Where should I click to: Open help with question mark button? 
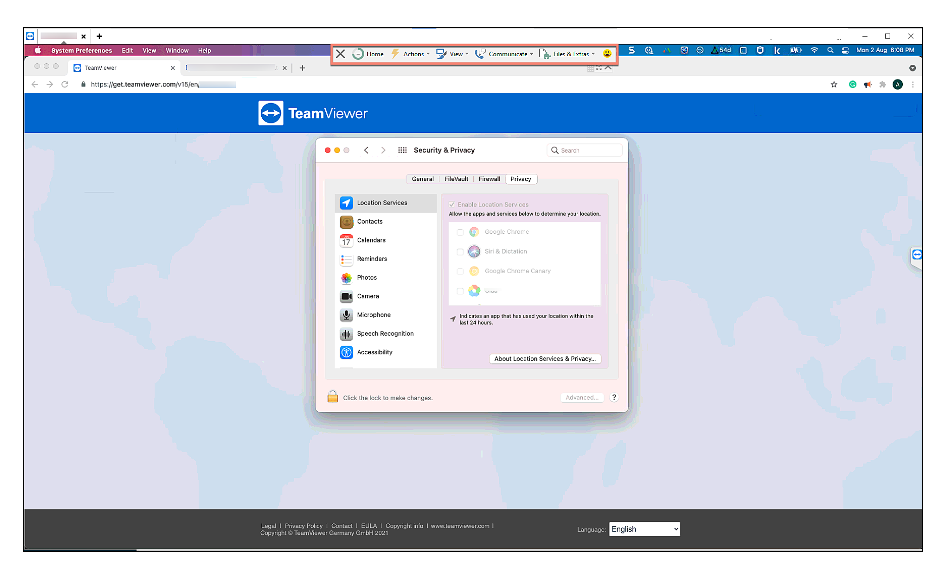point(614,398)
